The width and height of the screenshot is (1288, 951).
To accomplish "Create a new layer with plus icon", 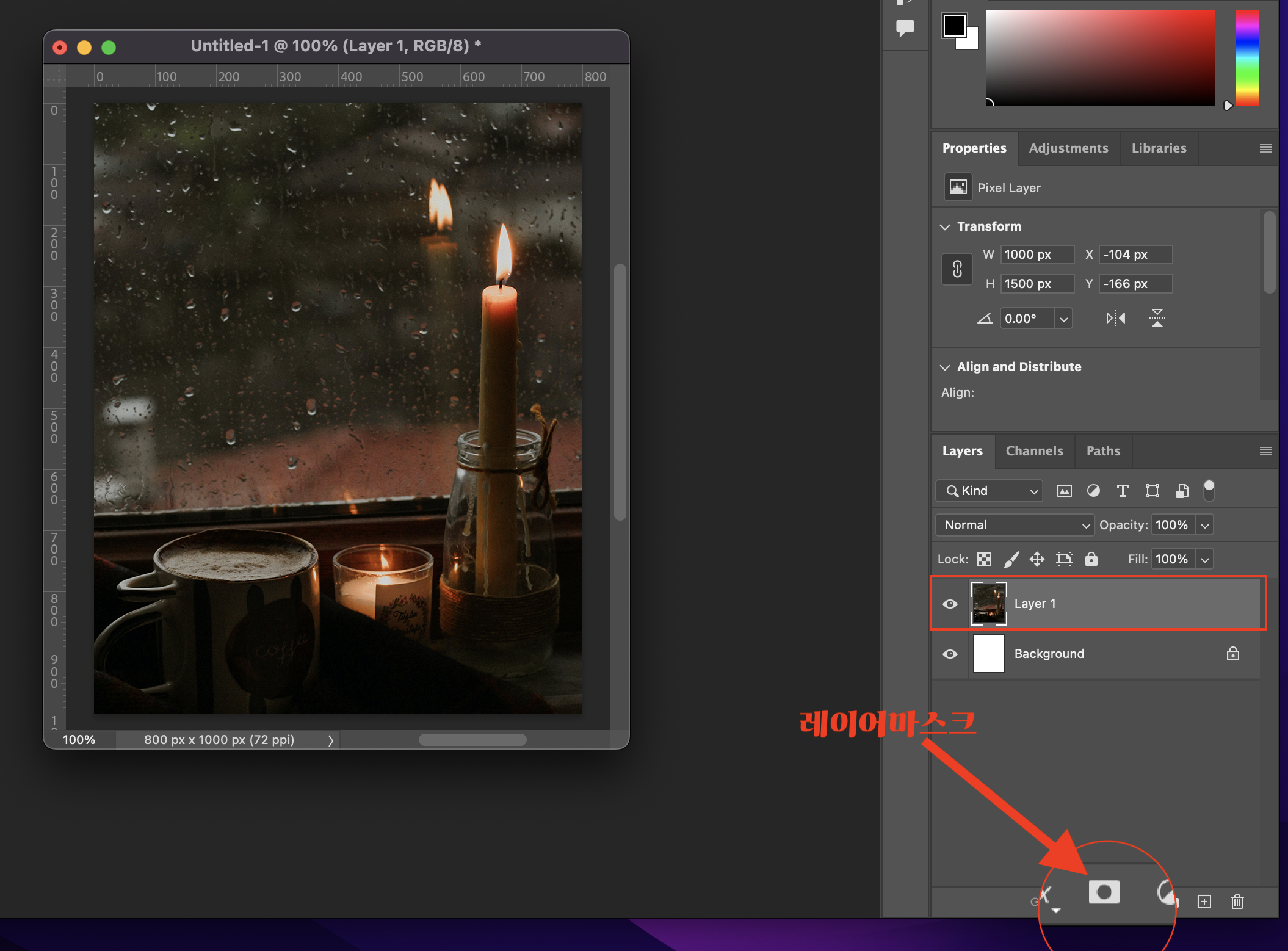I will pos(1204,902).
